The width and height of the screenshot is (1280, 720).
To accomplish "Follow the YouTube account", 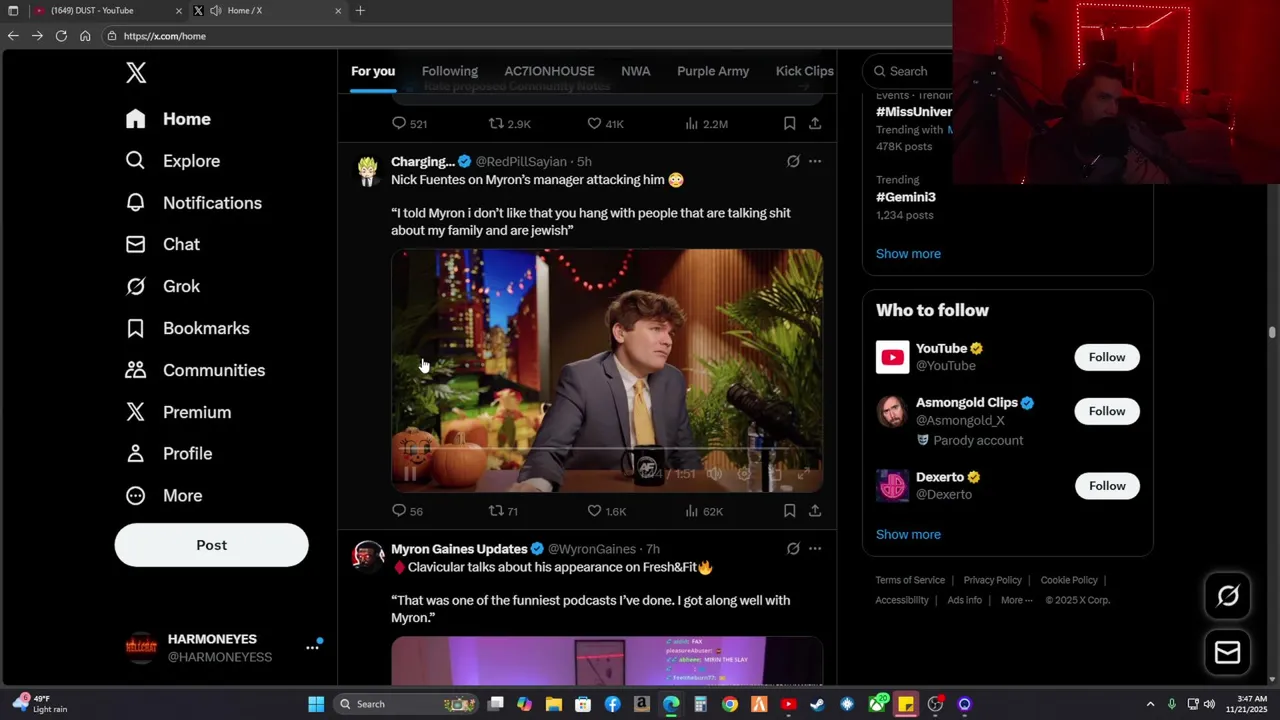I will point(1107,357).
